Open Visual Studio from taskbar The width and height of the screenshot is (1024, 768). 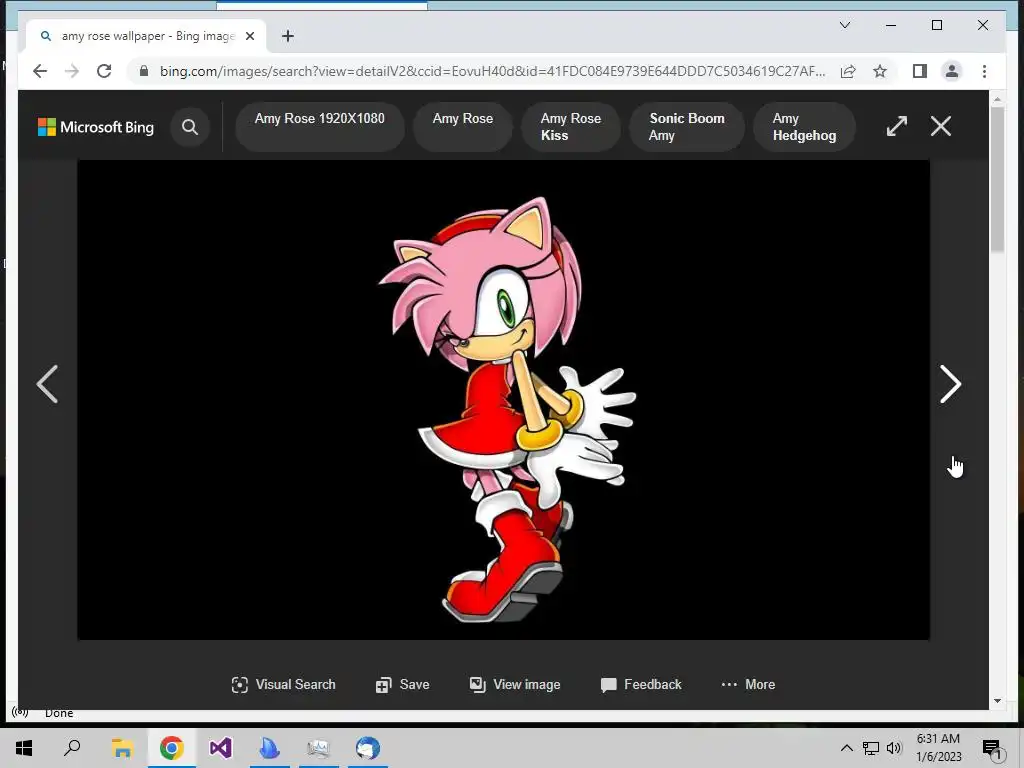[x=221, y=748]
